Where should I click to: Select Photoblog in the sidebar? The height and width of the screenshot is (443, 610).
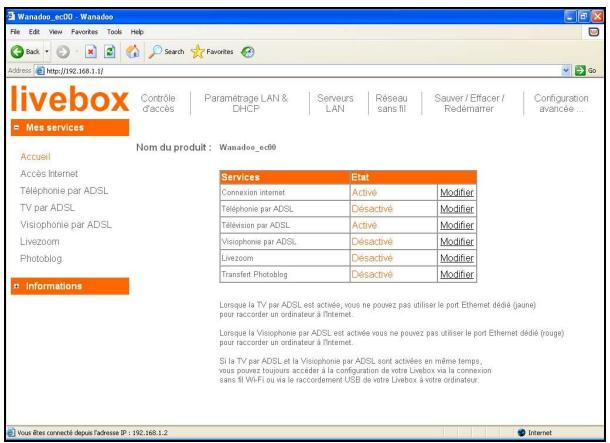click(x=41, y=259)
